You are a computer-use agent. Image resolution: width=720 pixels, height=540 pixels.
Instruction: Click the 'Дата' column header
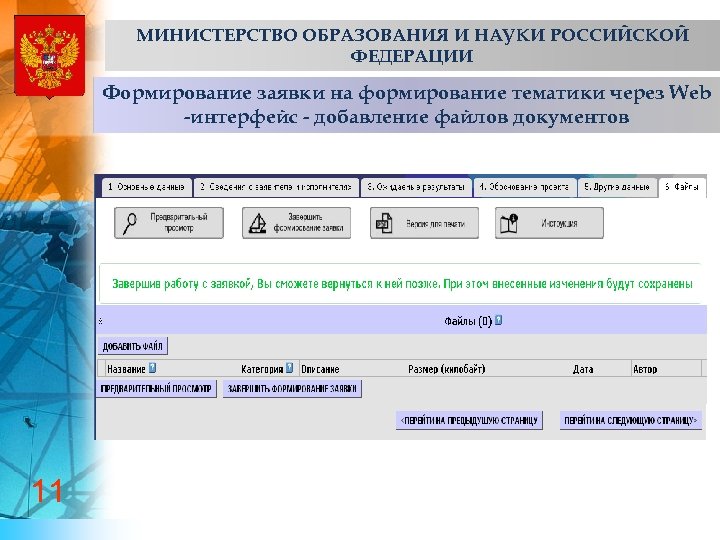[x=583, y=369]
